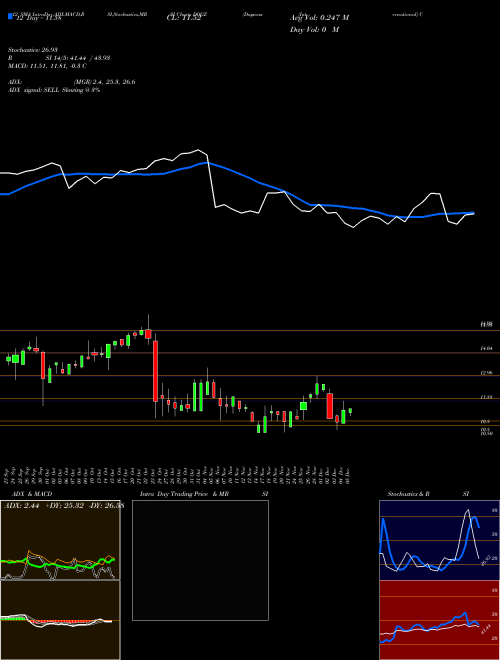Click the 14.04 price axis label
500x660 pixels.
pos(486,349)
